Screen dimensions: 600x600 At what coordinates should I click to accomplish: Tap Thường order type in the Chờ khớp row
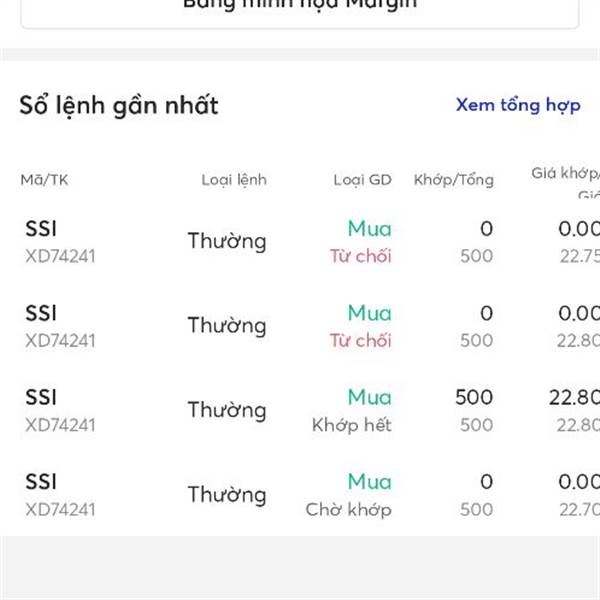point(227,494)
